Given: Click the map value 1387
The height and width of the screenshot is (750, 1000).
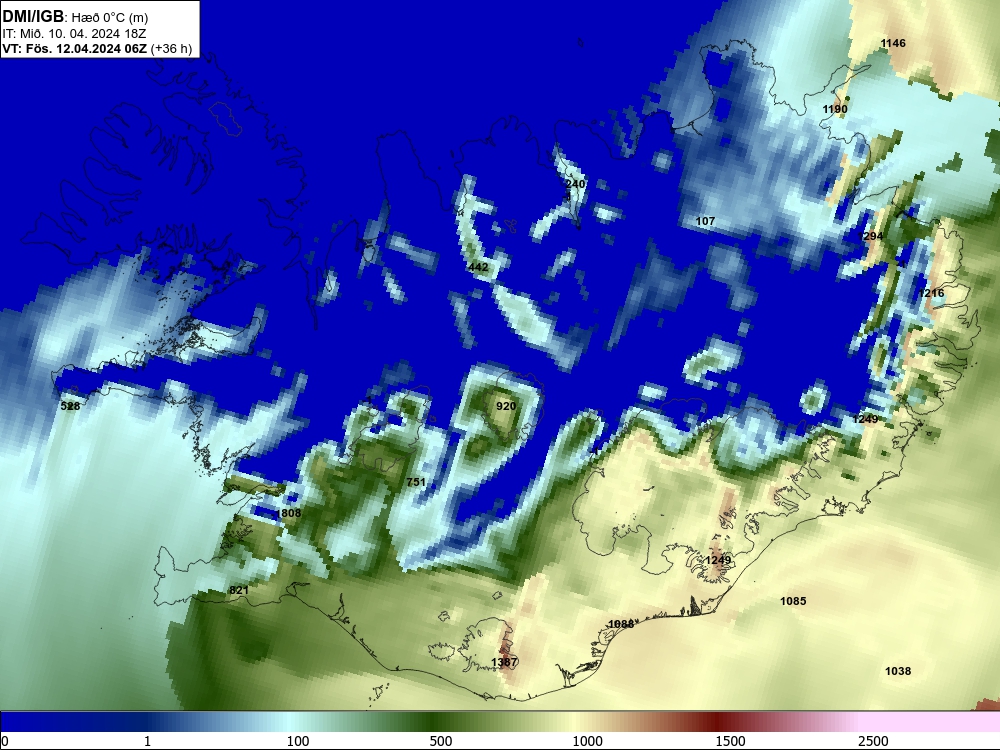Looking at the screenshot, I should 504,662.
